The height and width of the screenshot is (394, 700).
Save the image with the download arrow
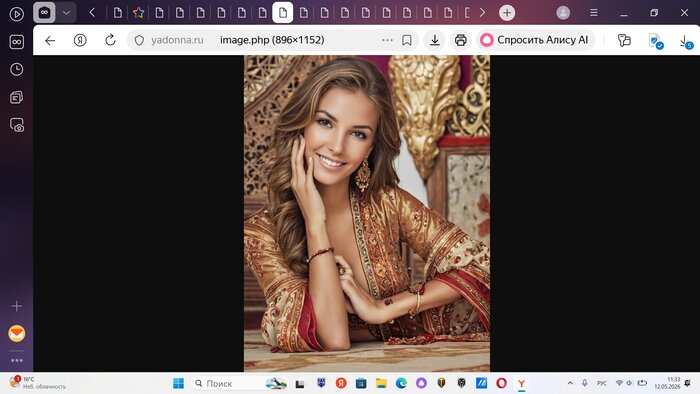[x=434, y=41]
